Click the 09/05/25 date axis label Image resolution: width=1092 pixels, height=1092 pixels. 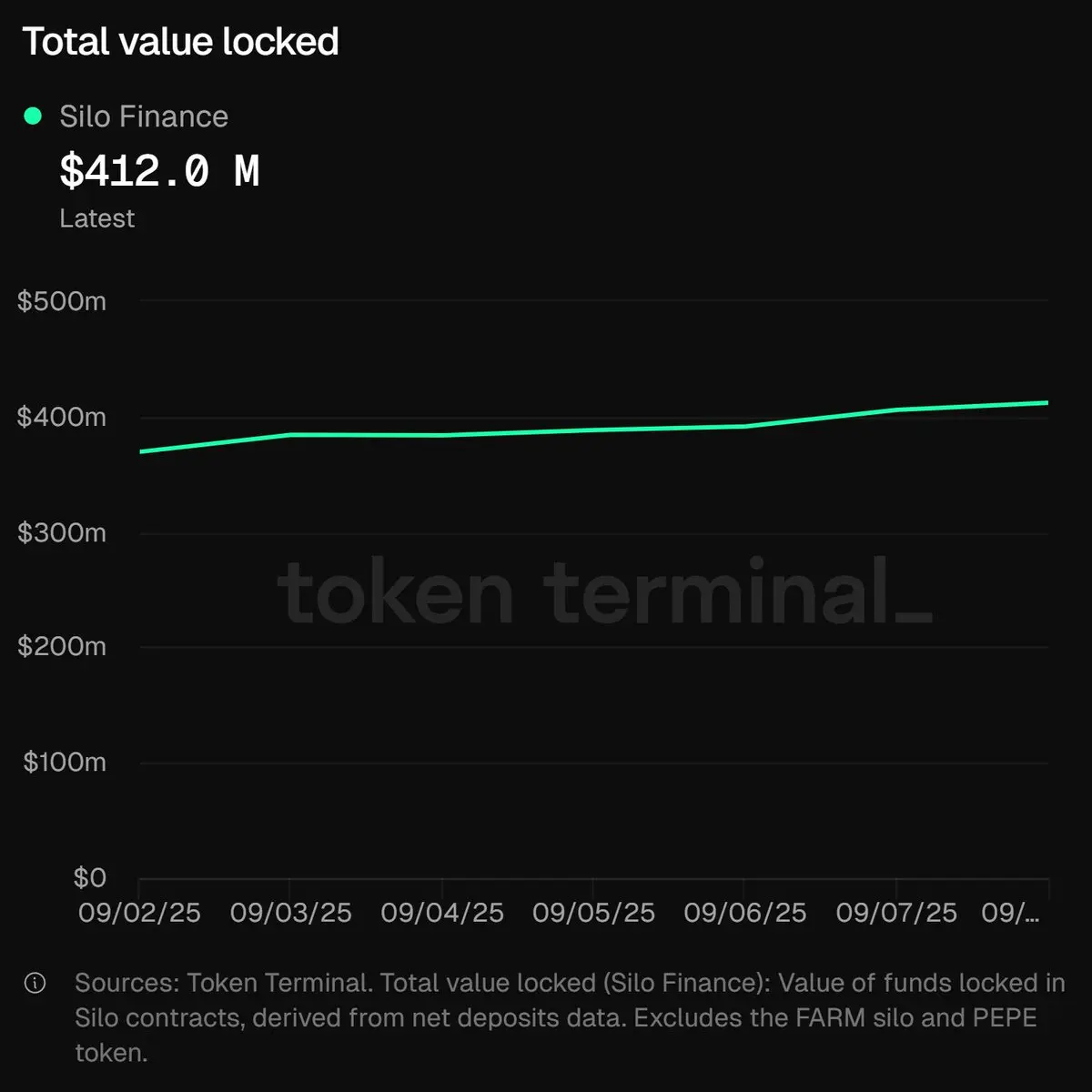pos(593,913)
